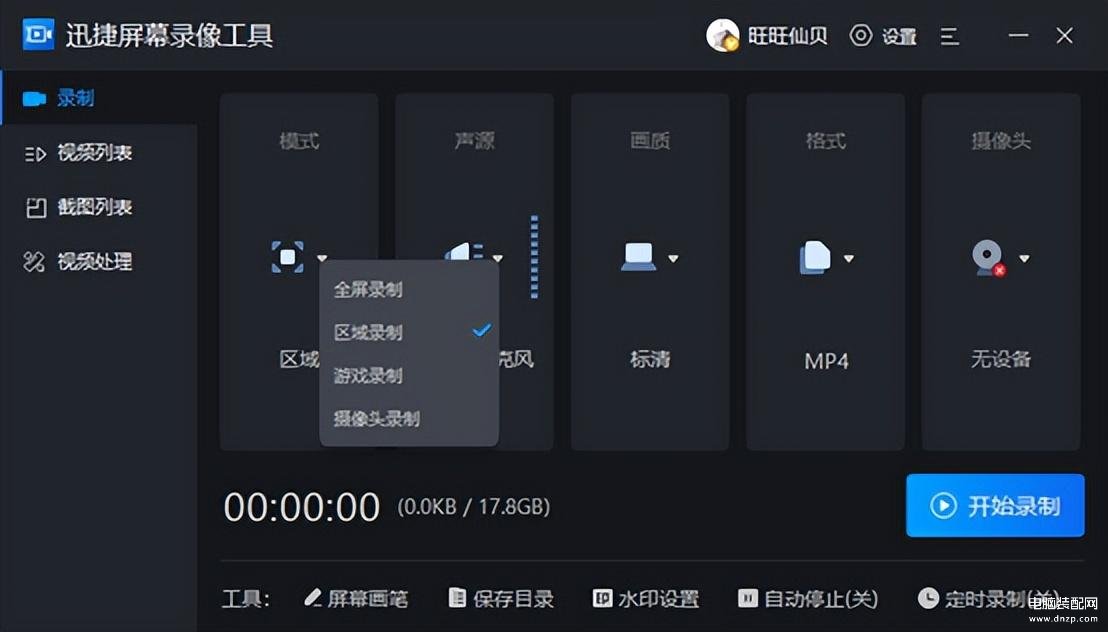Viewport: 1108px width, 632px height.
Task: Open the 保存目录 folder option
Action: (502, 599)
